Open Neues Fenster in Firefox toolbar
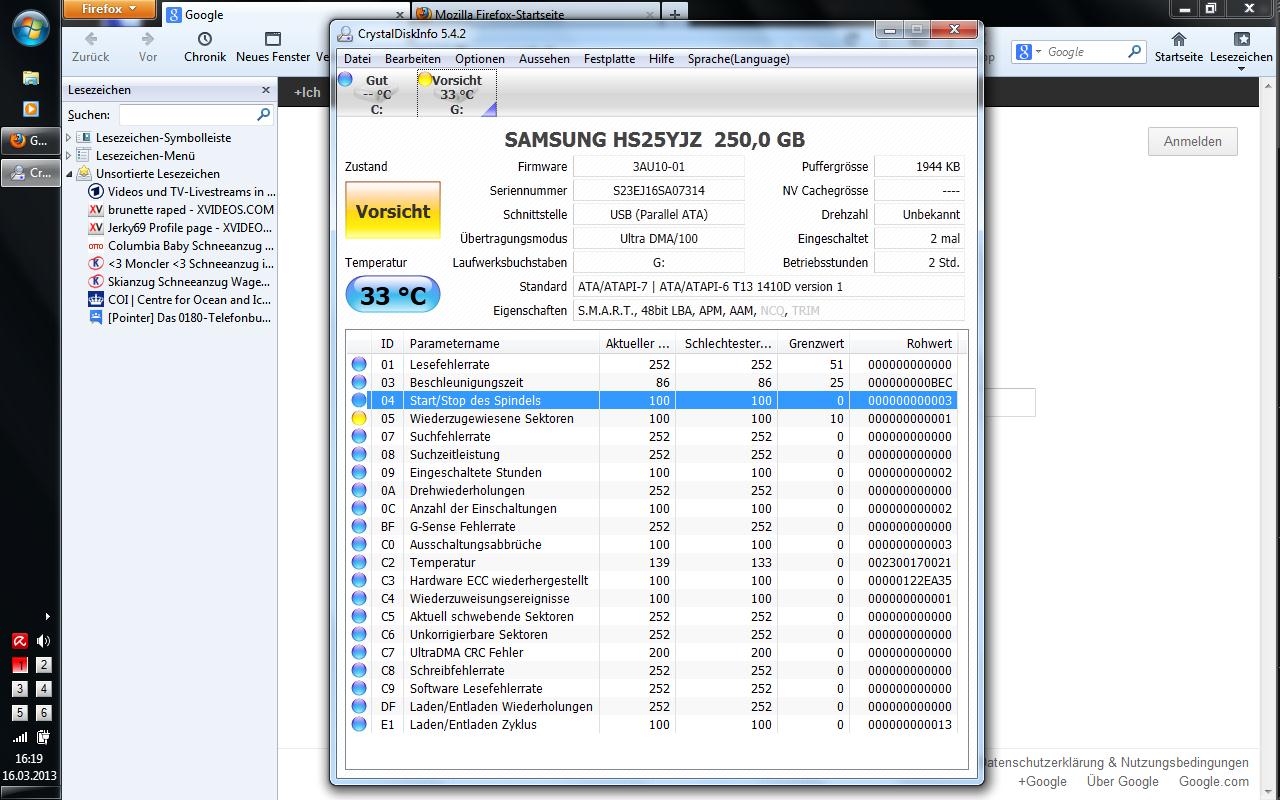 click(273, 47)
